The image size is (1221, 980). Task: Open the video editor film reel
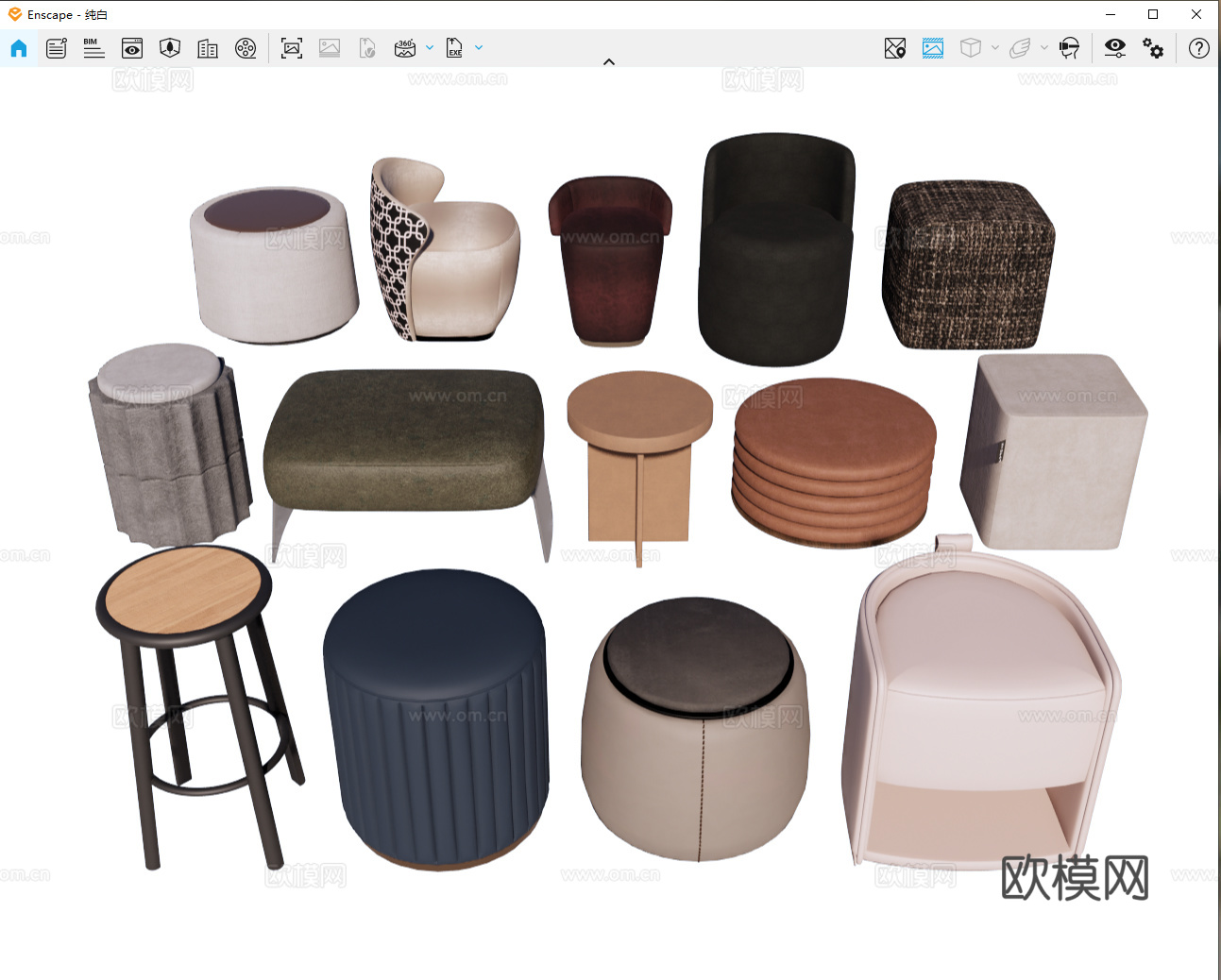click(x=246, y=48)
